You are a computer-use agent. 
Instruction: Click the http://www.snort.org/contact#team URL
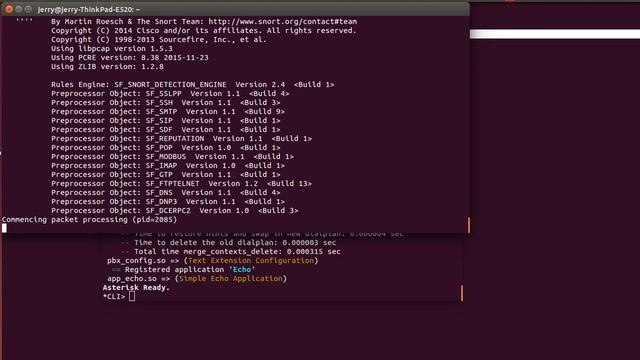[x=282, y=22]
